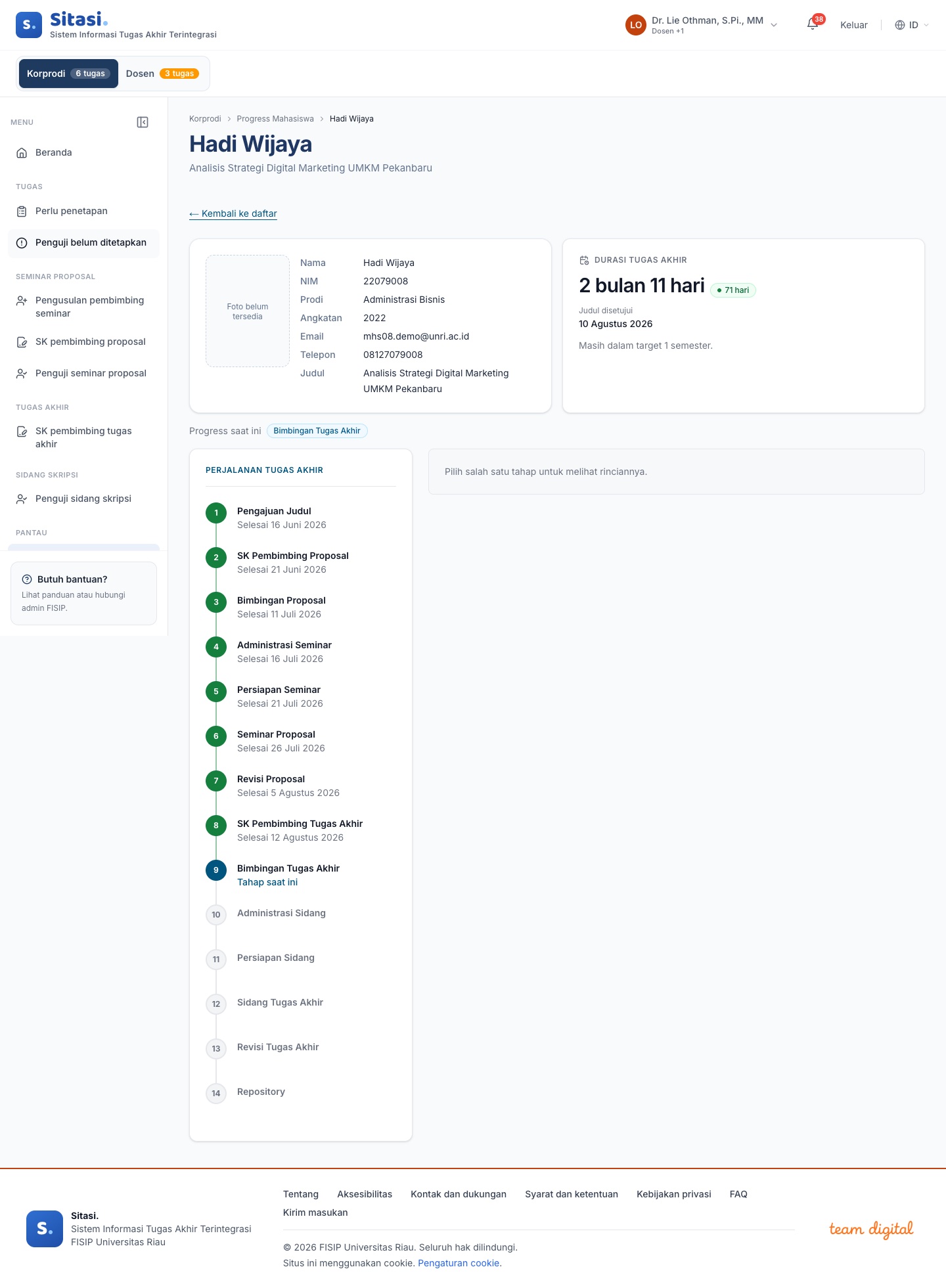Click the SK pembimbing proposal document icon
Image resolution: width=946 pixels, height=1288 pixels.
(22, 342)
